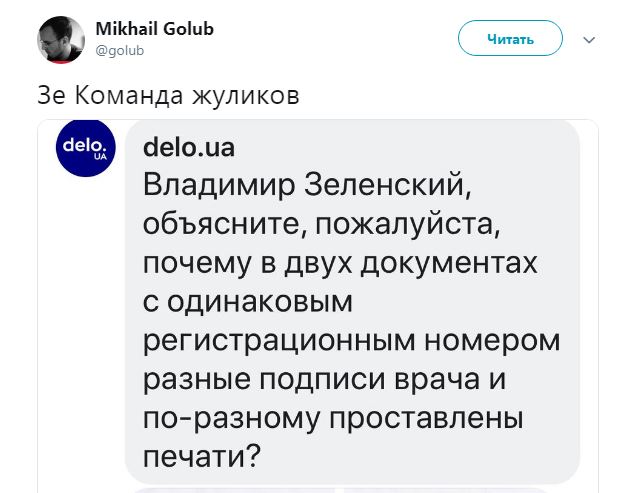Click the line Владимир Зеленский in the quote
The height and width of the screenshot is (493, 627).
click(x=307, y=185)
